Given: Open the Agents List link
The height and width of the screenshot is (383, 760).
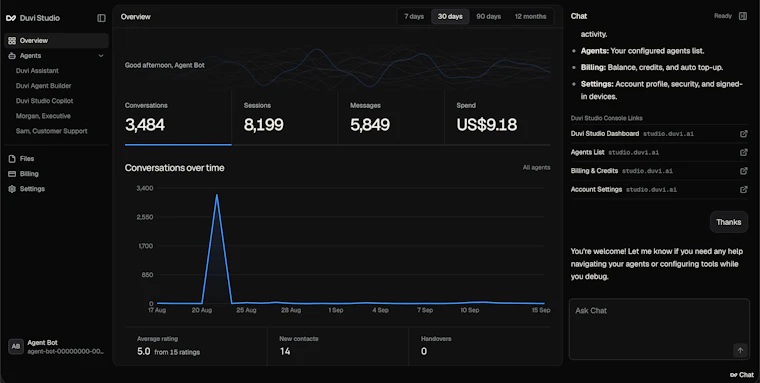Looking at the screenshot, I should (587, 152).
